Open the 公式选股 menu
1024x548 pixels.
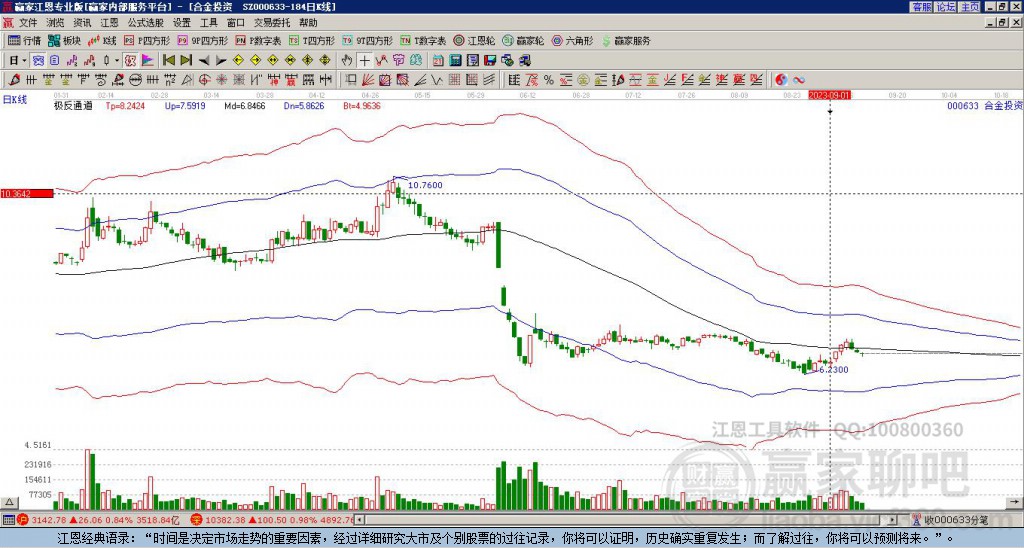click(x=146, y=23)
